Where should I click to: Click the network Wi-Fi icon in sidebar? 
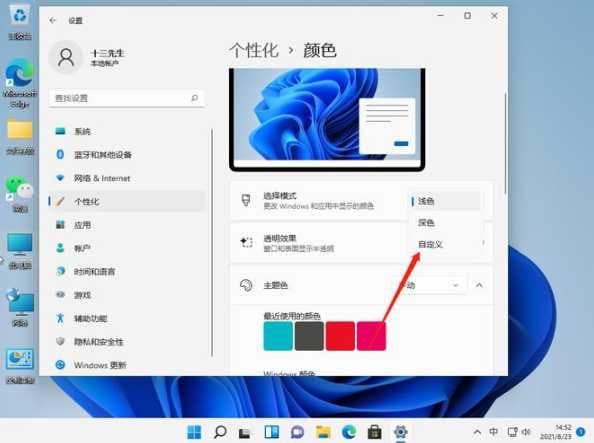tap(60, 177)
